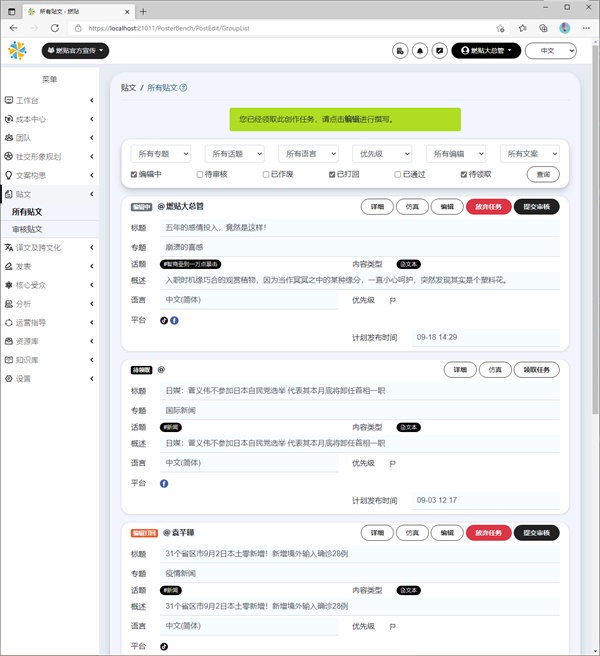Click the notification bell icon
Screen dimensions: 600x656
420,50
